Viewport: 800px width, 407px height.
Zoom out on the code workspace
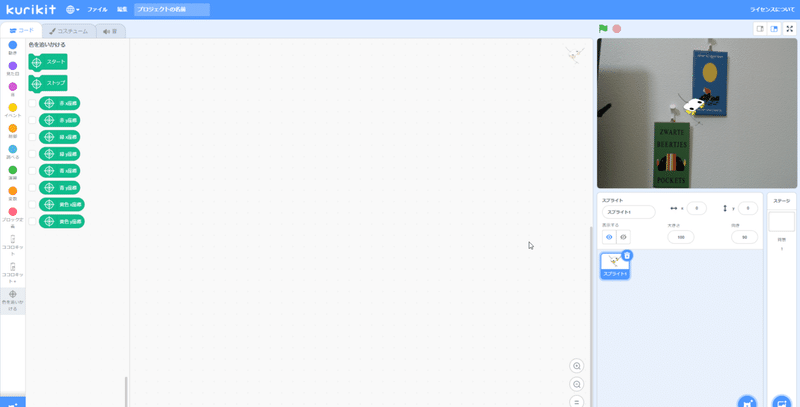pos(577,385)
